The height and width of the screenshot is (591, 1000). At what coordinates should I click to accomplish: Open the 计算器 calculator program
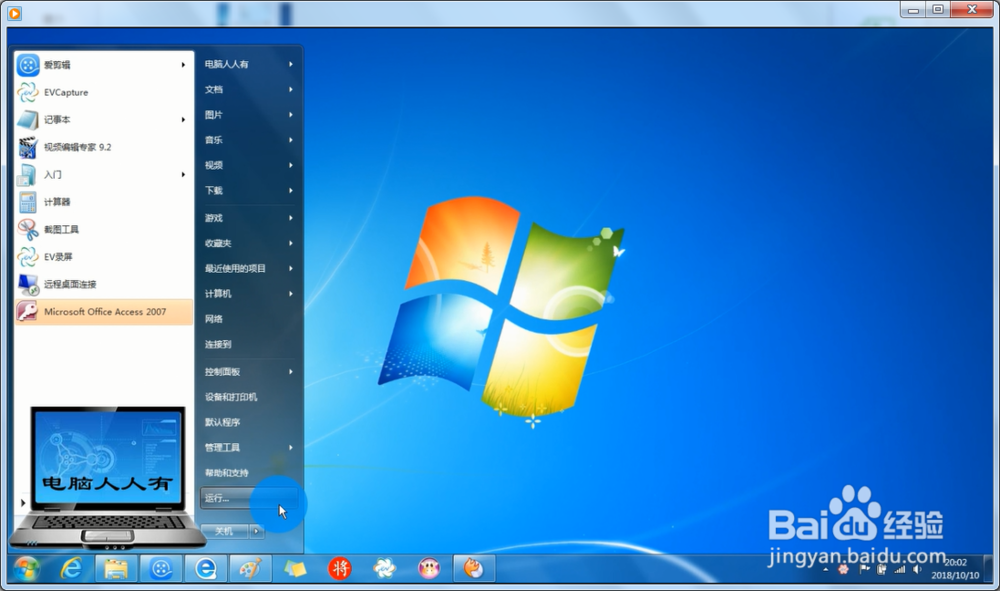(104, 202)
